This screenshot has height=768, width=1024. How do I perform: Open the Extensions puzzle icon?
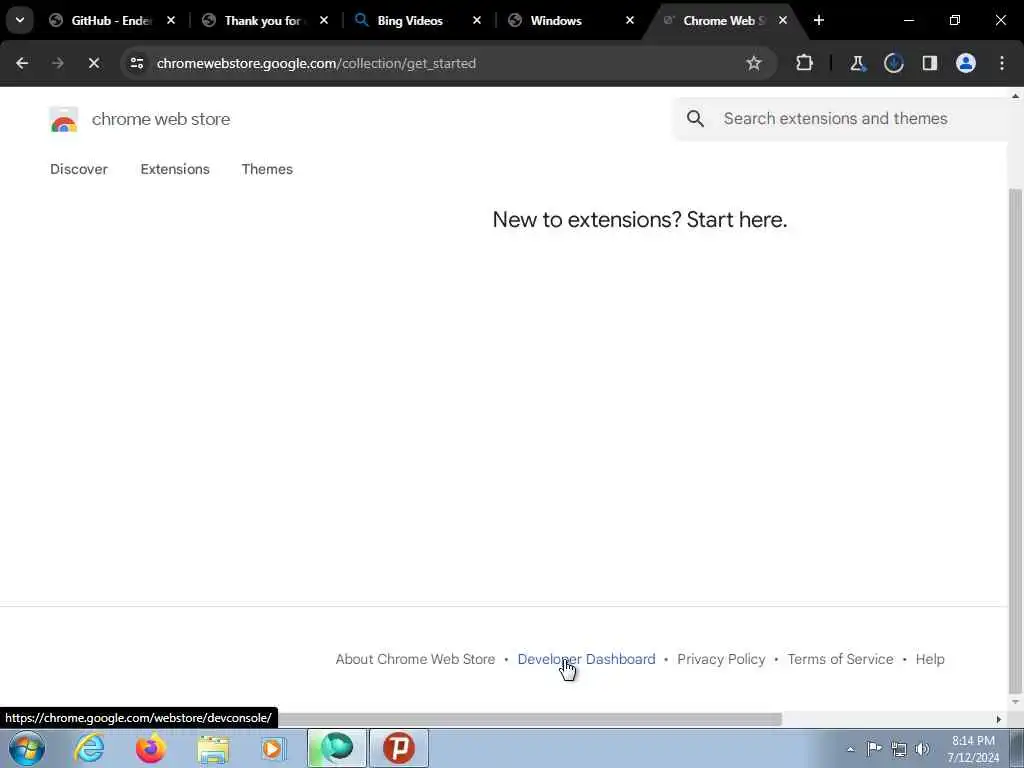[x=805, y=63]
